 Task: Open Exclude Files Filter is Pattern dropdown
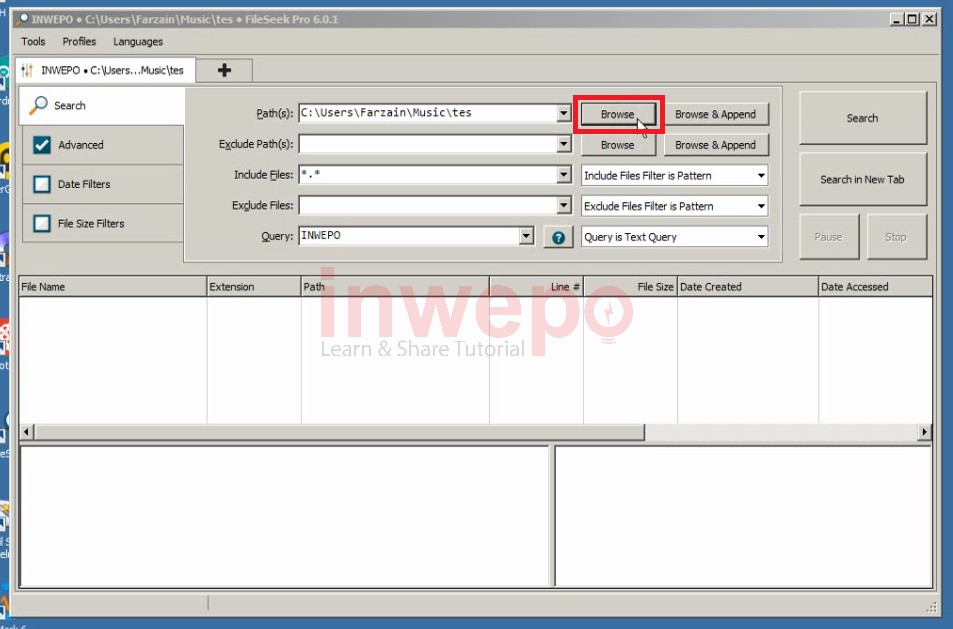pos(675,206)
